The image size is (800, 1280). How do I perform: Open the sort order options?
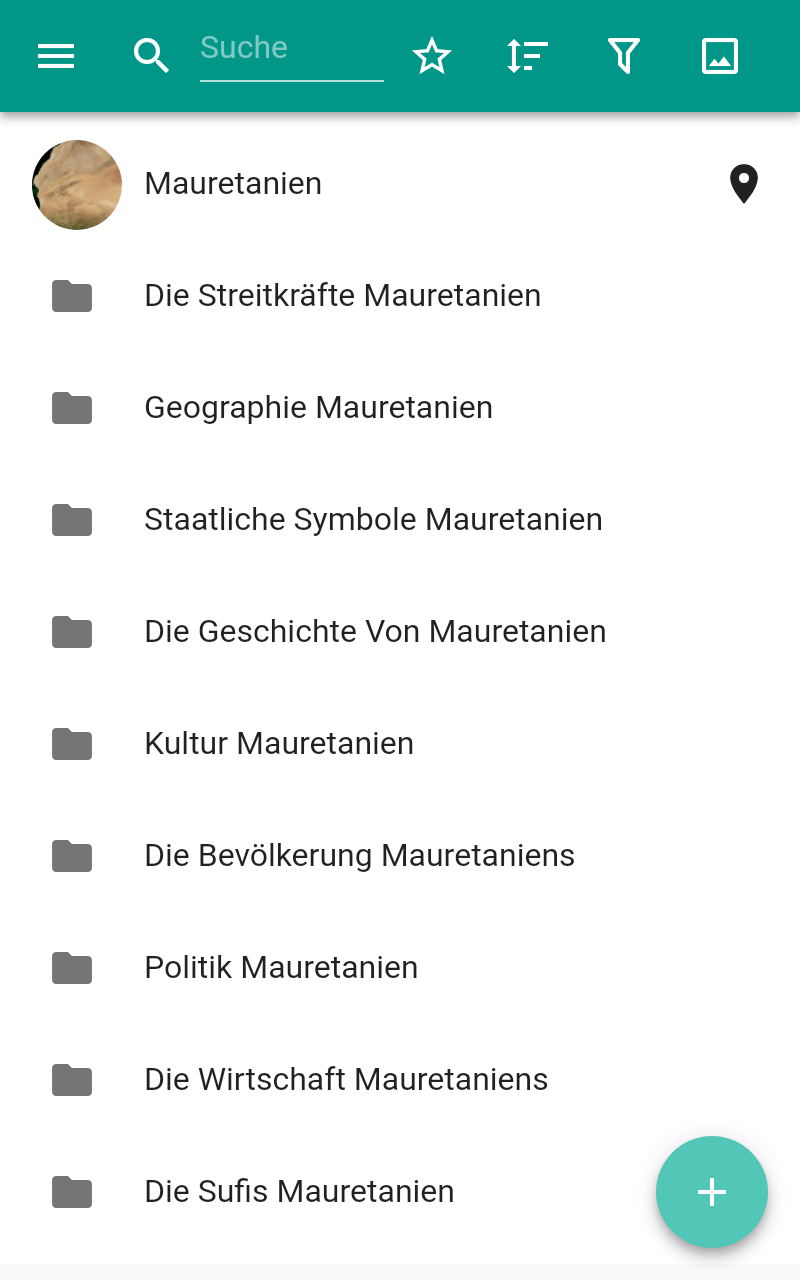(527, 56)
